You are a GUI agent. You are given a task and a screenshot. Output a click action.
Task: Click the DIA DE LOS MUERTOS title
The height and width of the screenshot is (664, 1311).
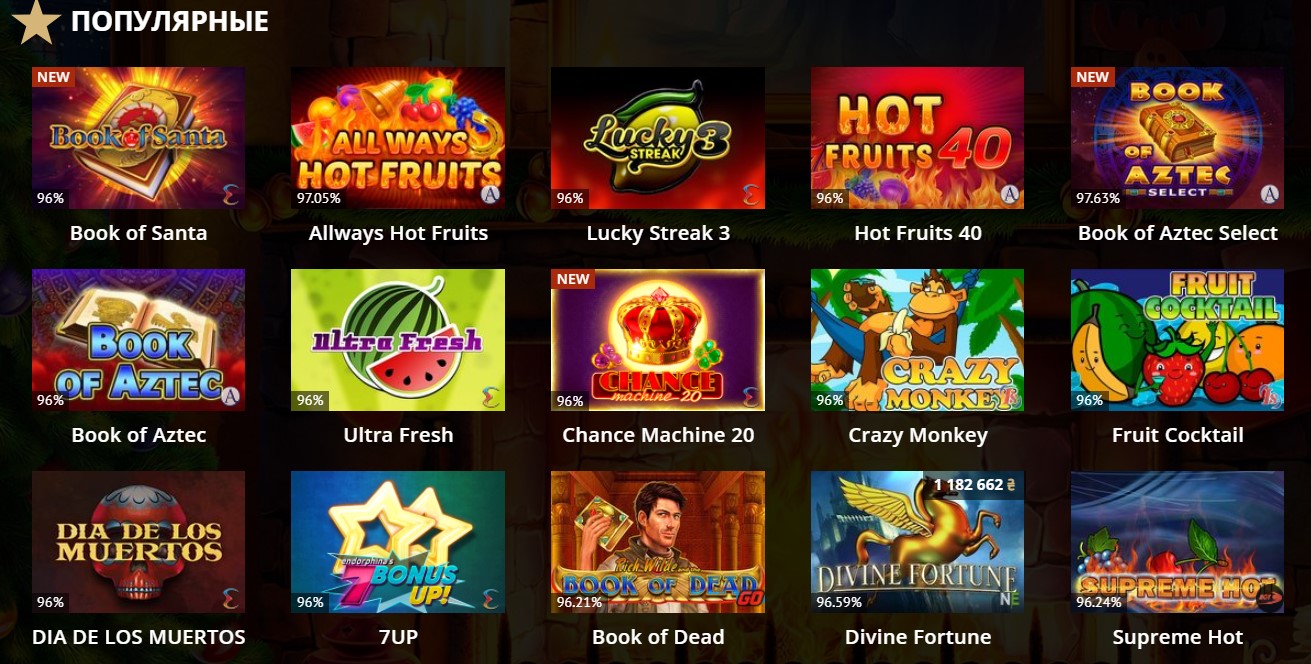138,637
